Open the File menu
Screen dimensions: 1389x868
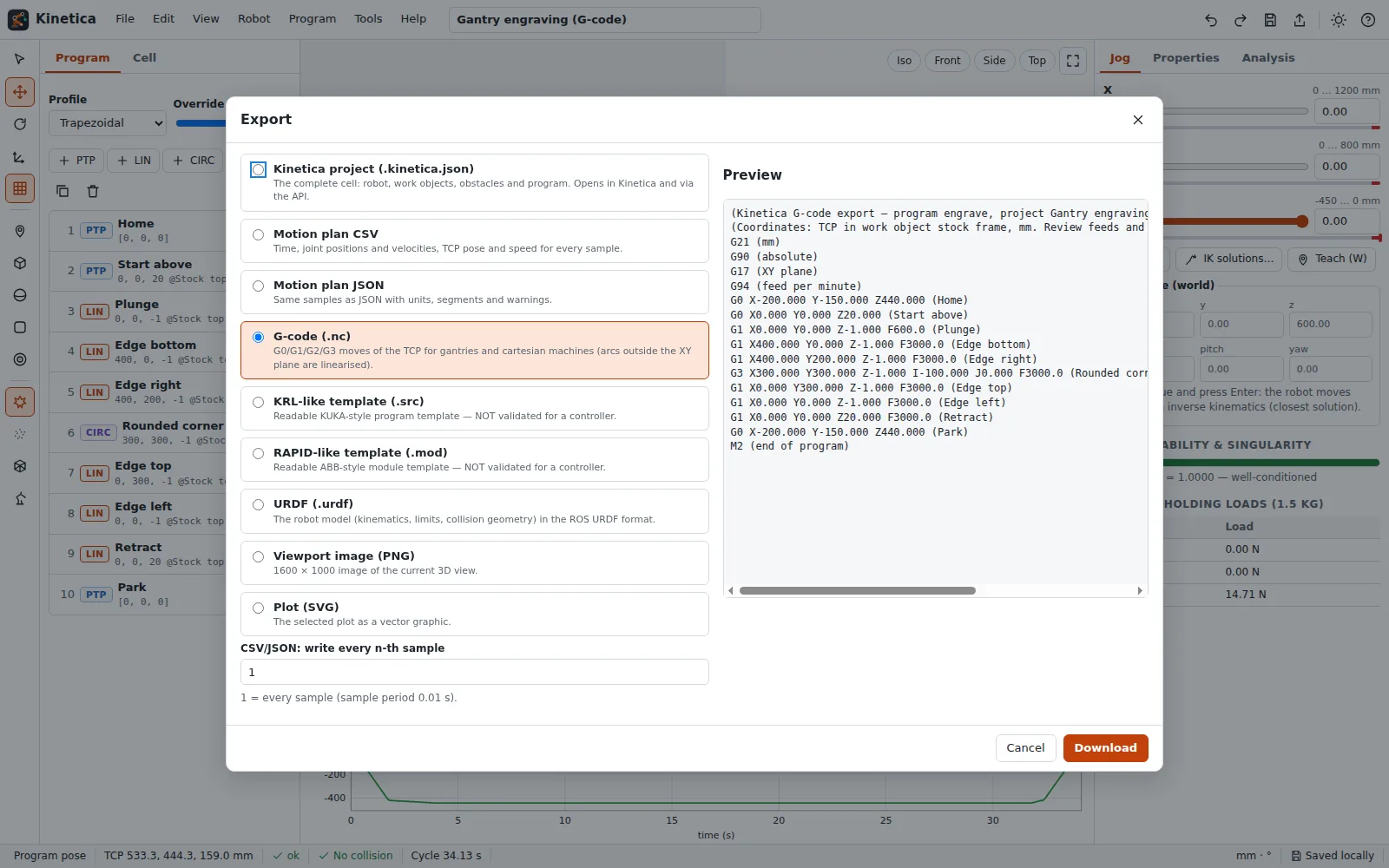point(125,19)
